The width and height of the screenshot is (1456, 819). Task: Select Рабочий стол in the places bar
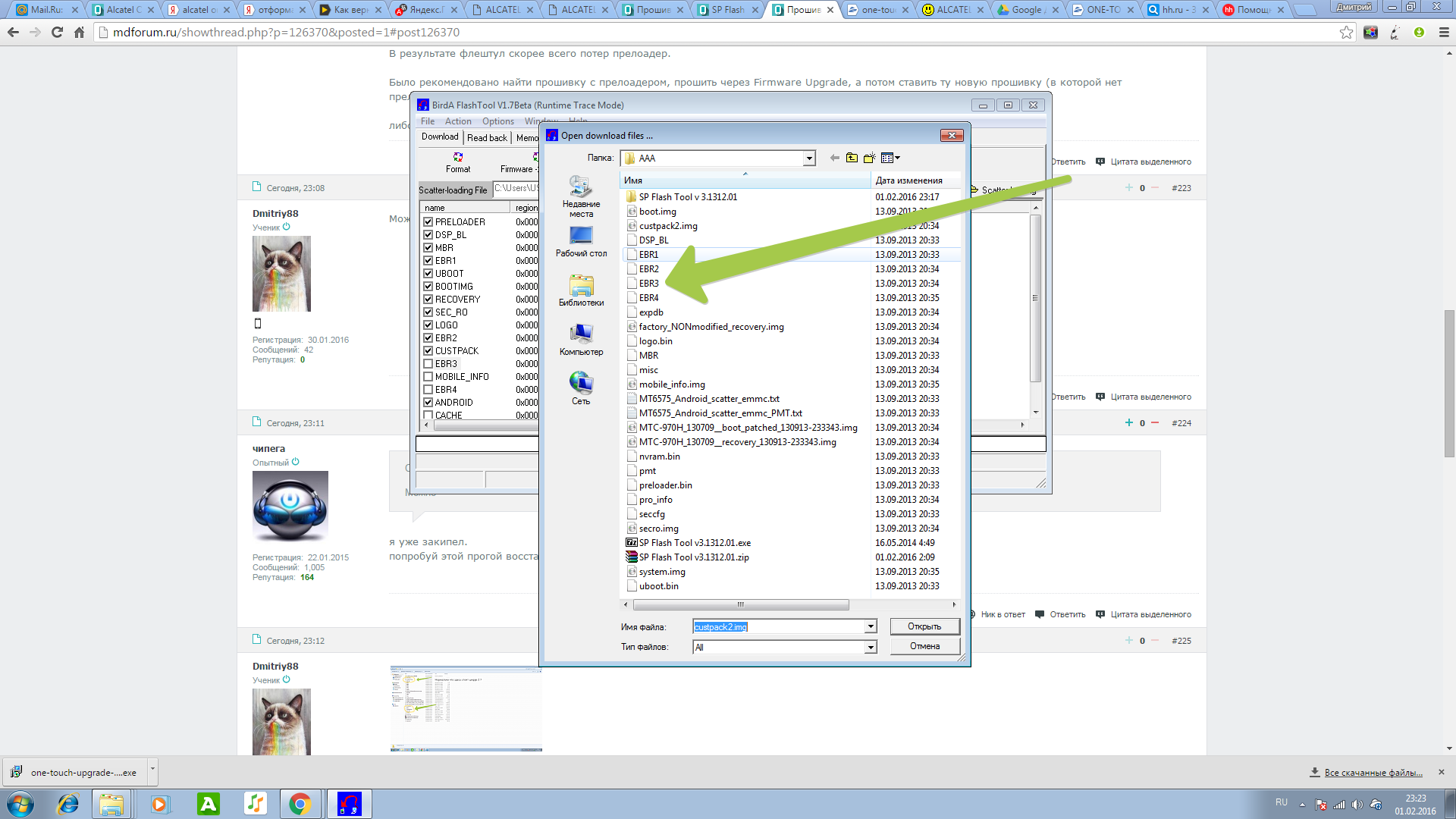pos(581,242)
